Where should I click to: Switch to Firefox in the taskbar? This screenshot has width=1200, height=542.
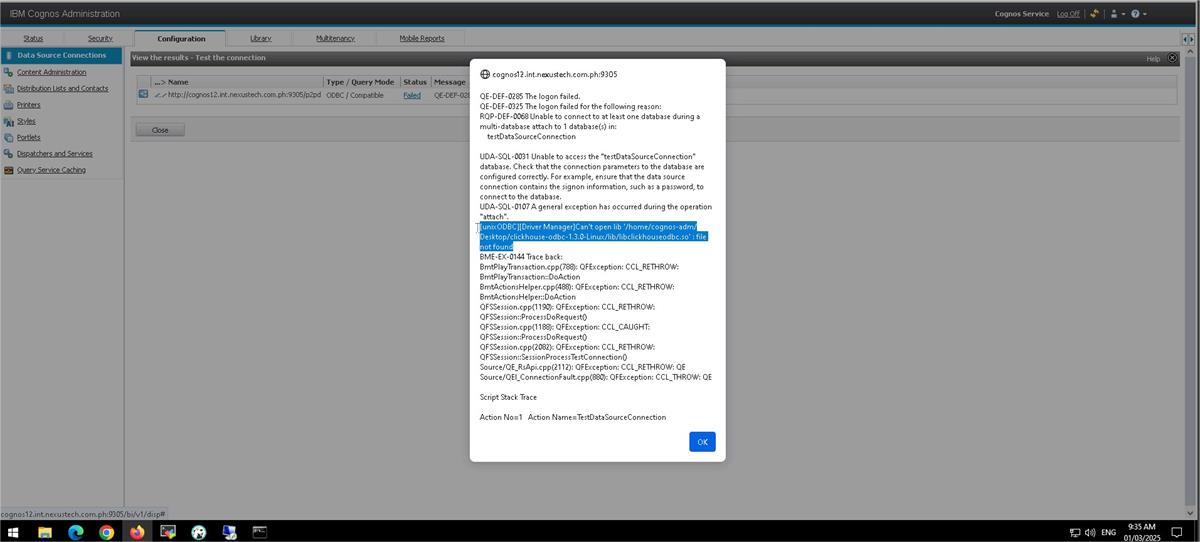137,532
